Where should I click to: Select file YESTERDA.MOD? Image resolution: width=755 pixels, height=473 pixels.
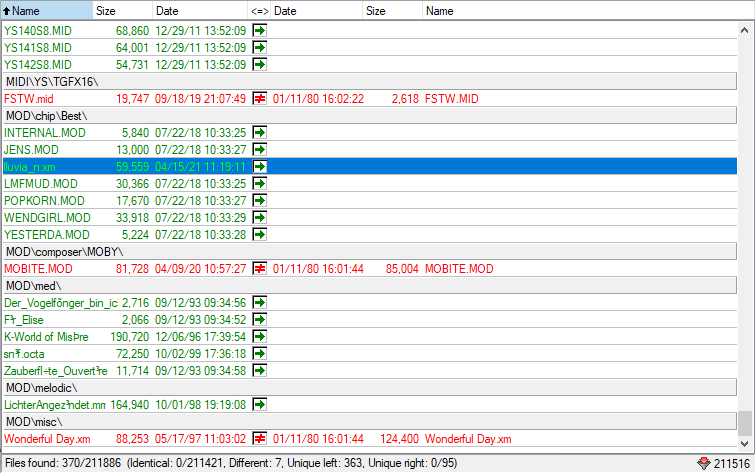point(47,235)
